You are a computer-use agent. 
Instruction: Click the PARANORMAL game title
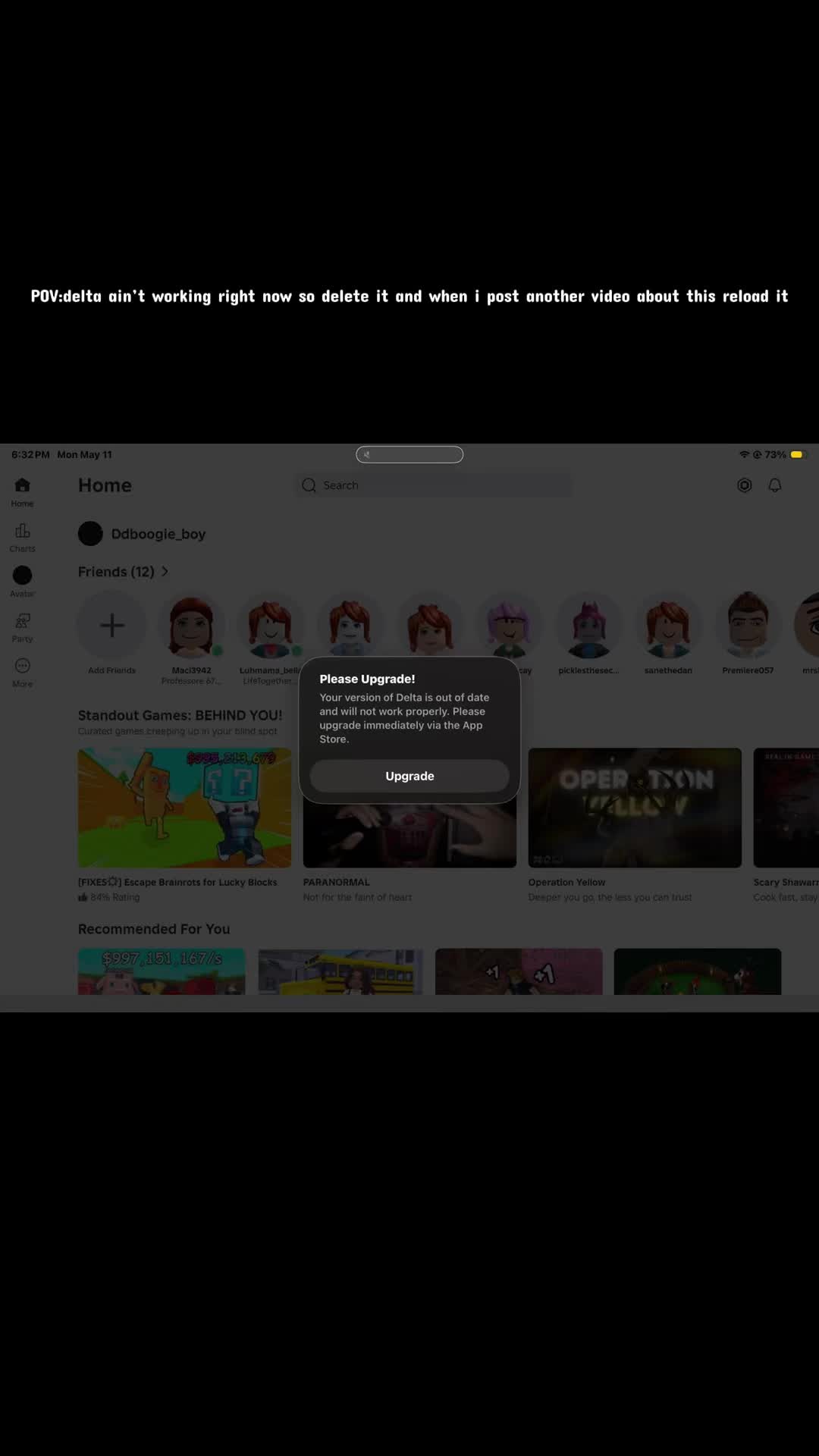pos(337,882)
